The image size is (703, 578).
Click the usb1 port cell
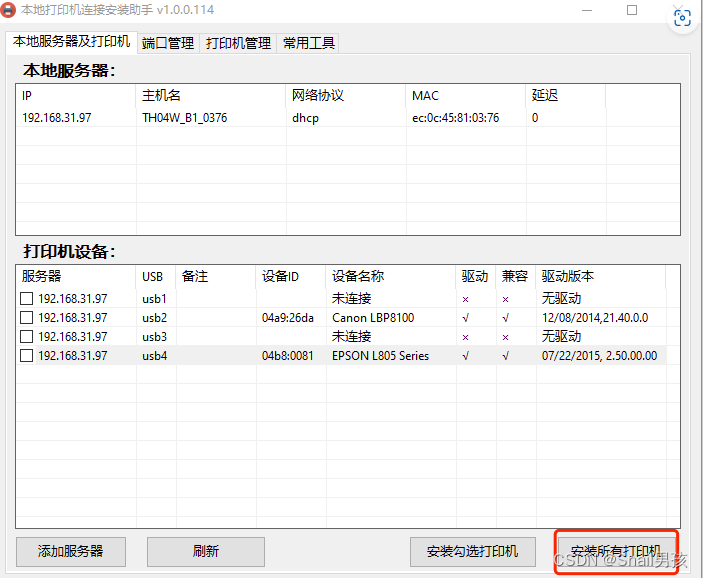[x=154, y=299]
